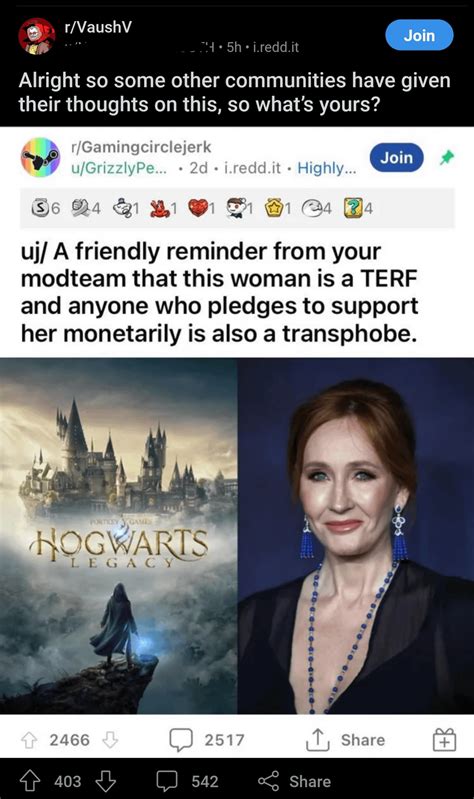Screen dimensions: 474x799
Task: Join the r/VaushV community
Action: tap(419, 35)
